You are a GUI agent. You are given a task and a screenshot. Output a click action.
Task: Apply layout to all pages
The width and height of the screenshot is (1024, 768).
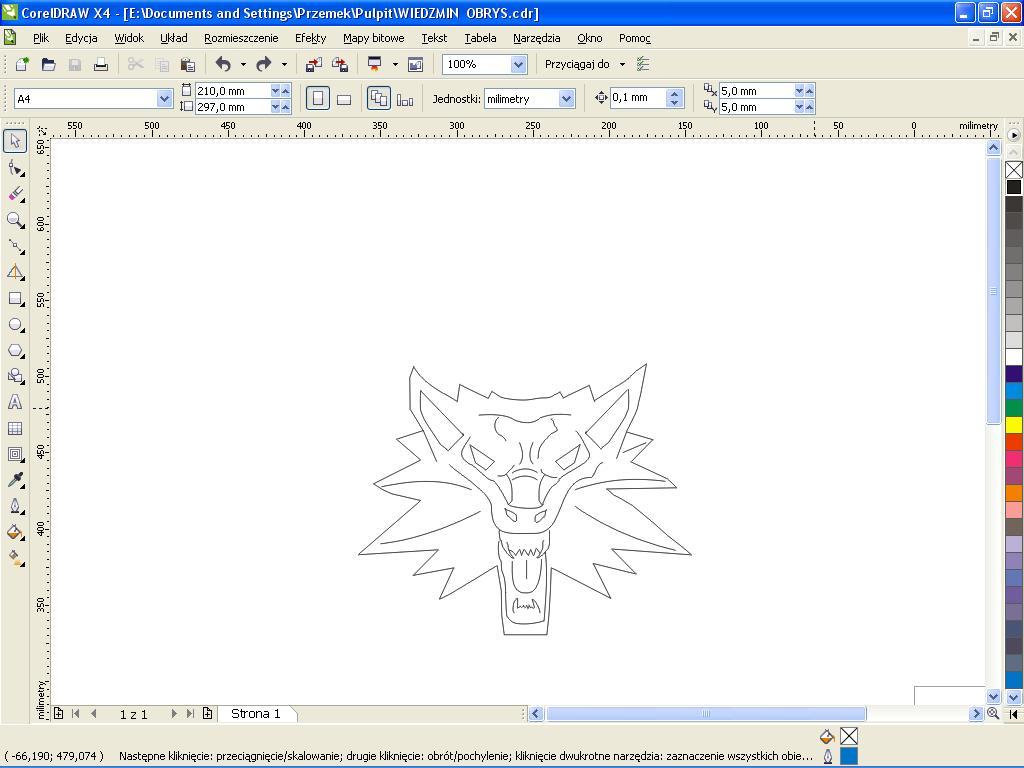[379, 99]
